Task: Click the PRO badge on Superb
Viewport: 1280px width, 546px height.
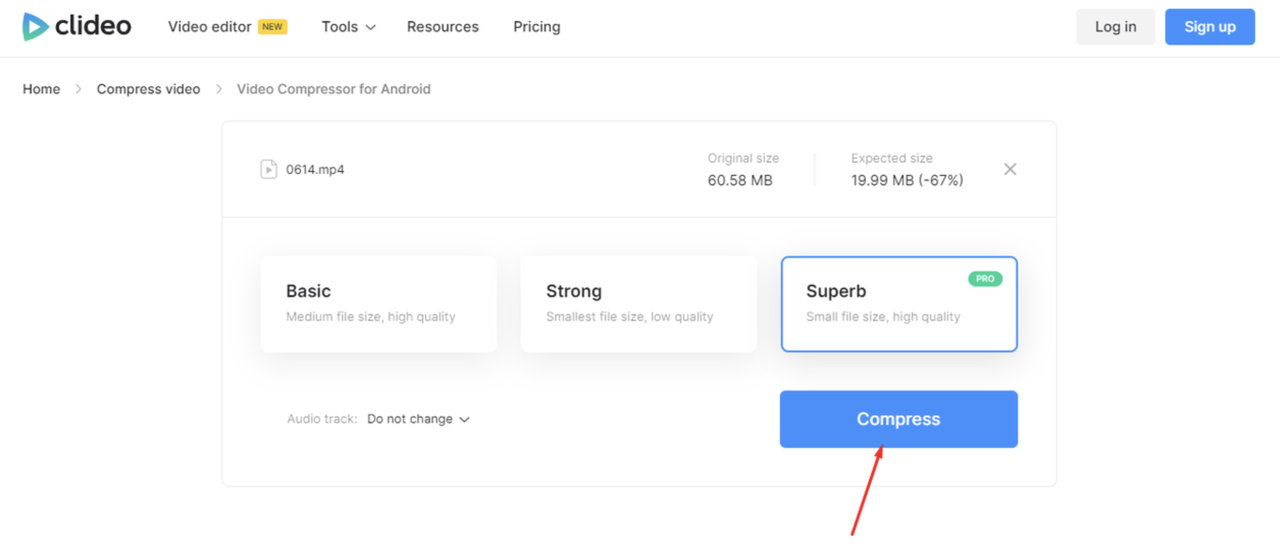Action: pyautogui.click(x=985, y=279)
